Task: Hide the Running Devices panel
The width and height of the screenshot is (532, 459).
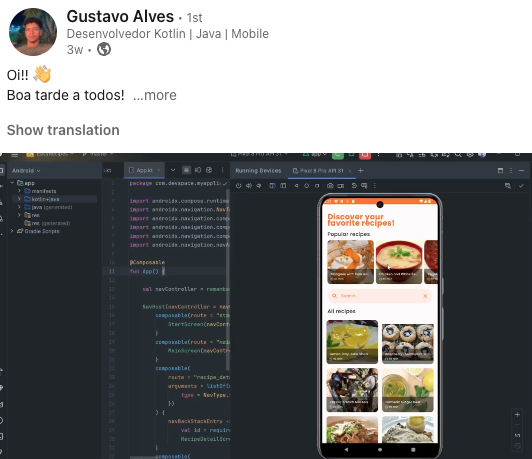Action: click(521, 171)
